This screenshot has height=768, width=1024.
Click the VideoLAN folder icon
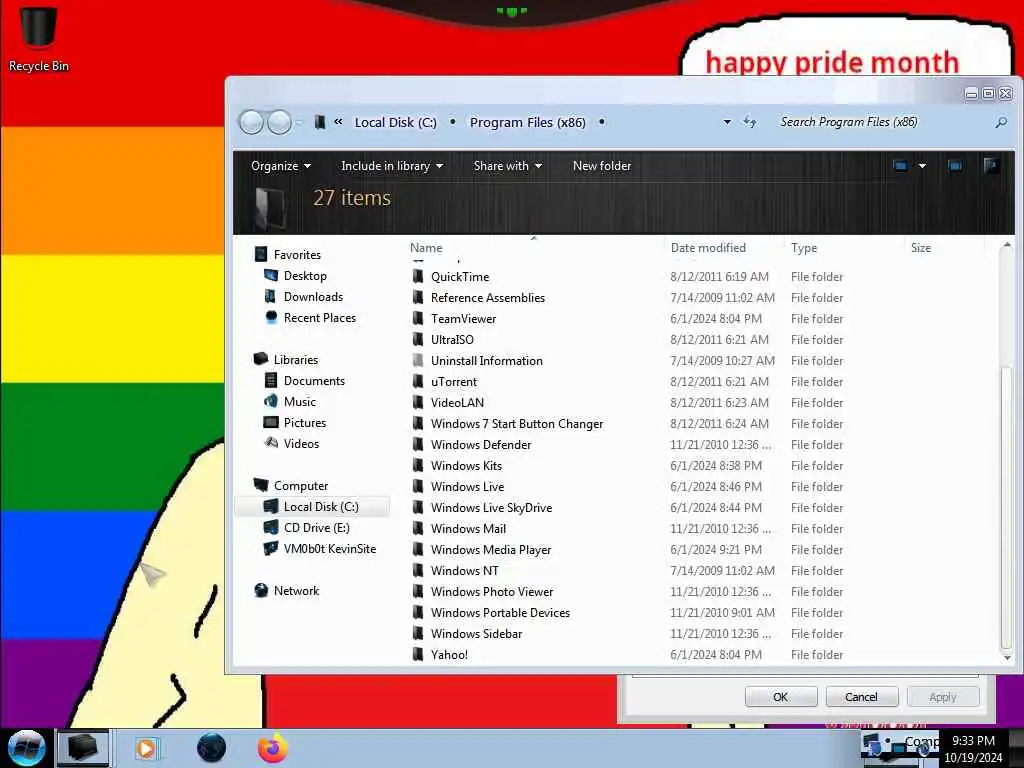pos(418,402)
